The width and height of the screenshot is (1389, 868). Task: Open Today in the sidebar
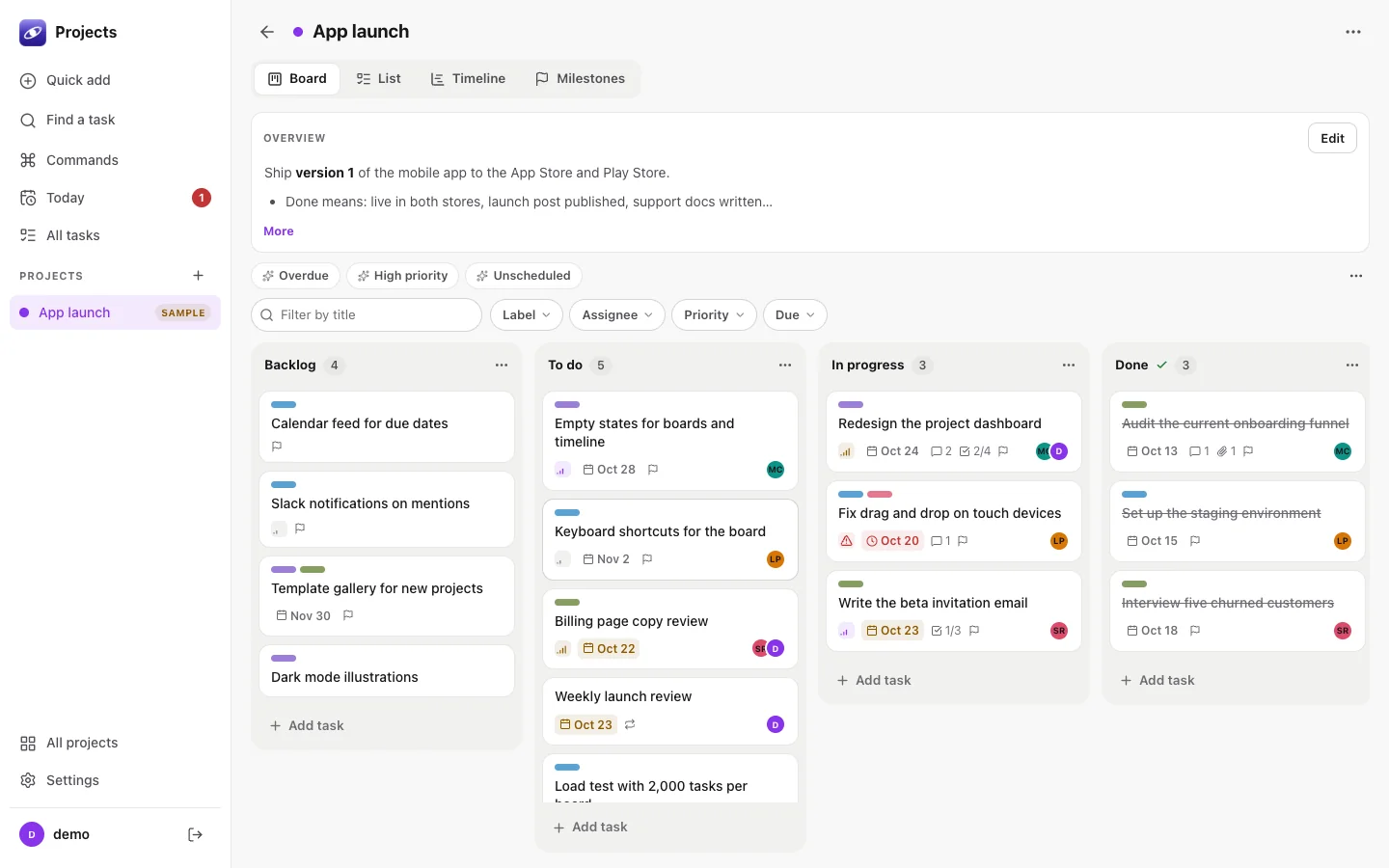pos(115,198)
